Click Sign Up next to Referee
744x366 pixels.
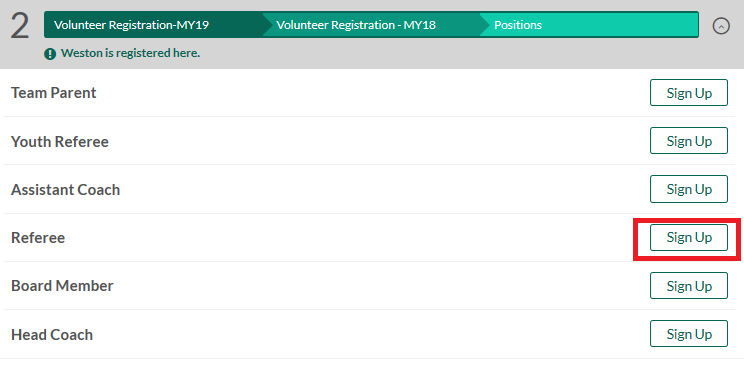[x=688, y=237]
